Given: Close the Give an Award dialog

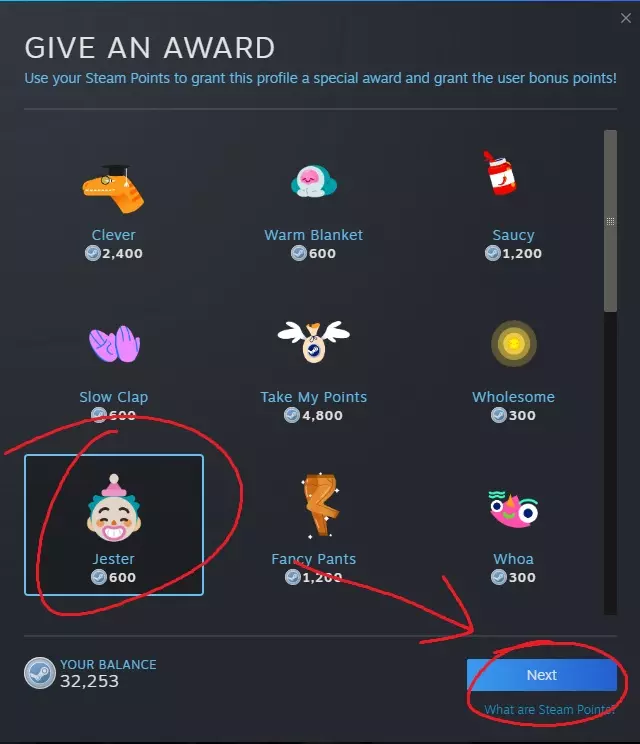Looking at the screenshot, I should 626,18.
